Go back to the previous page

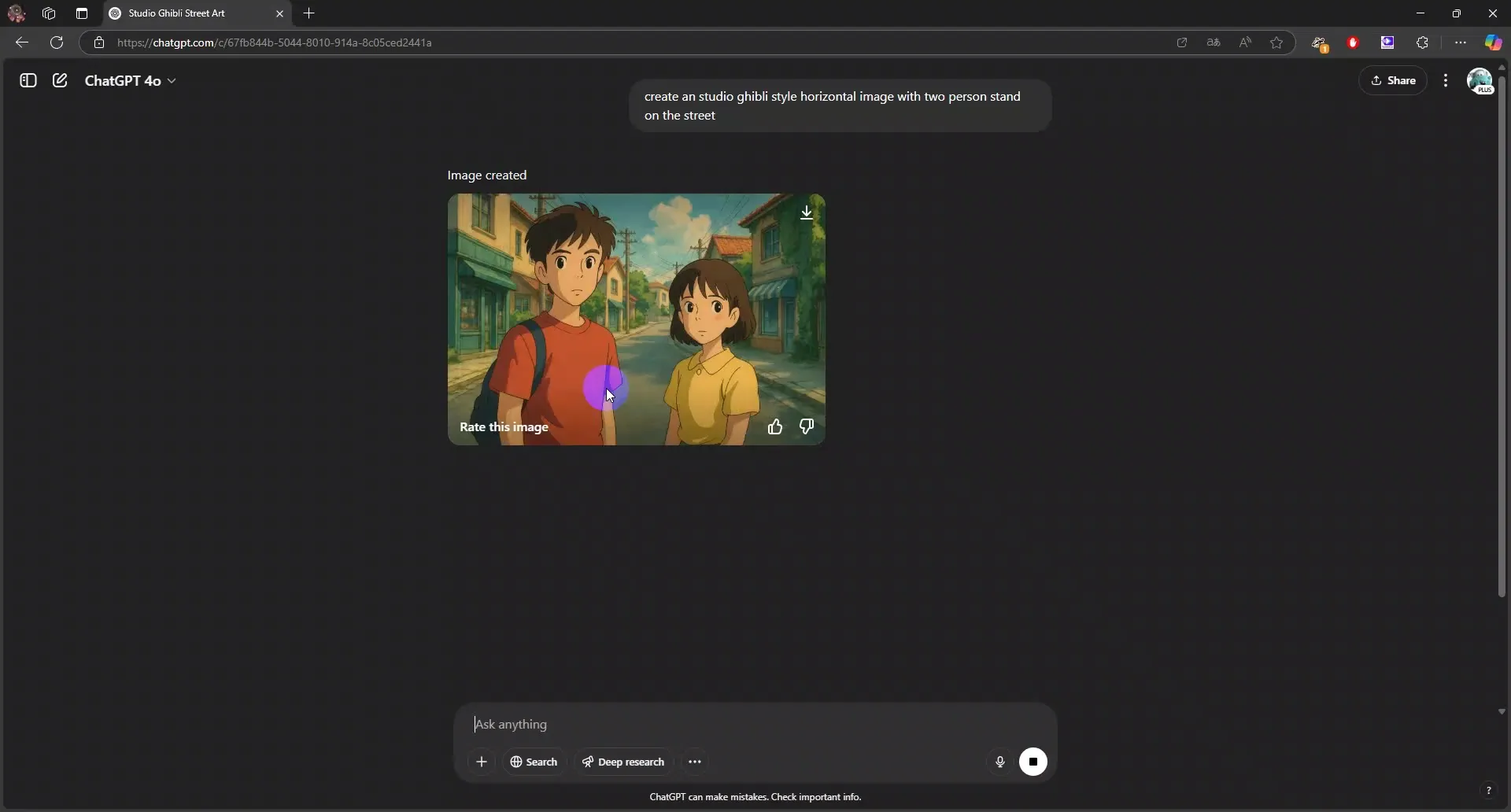coord(22,42)
